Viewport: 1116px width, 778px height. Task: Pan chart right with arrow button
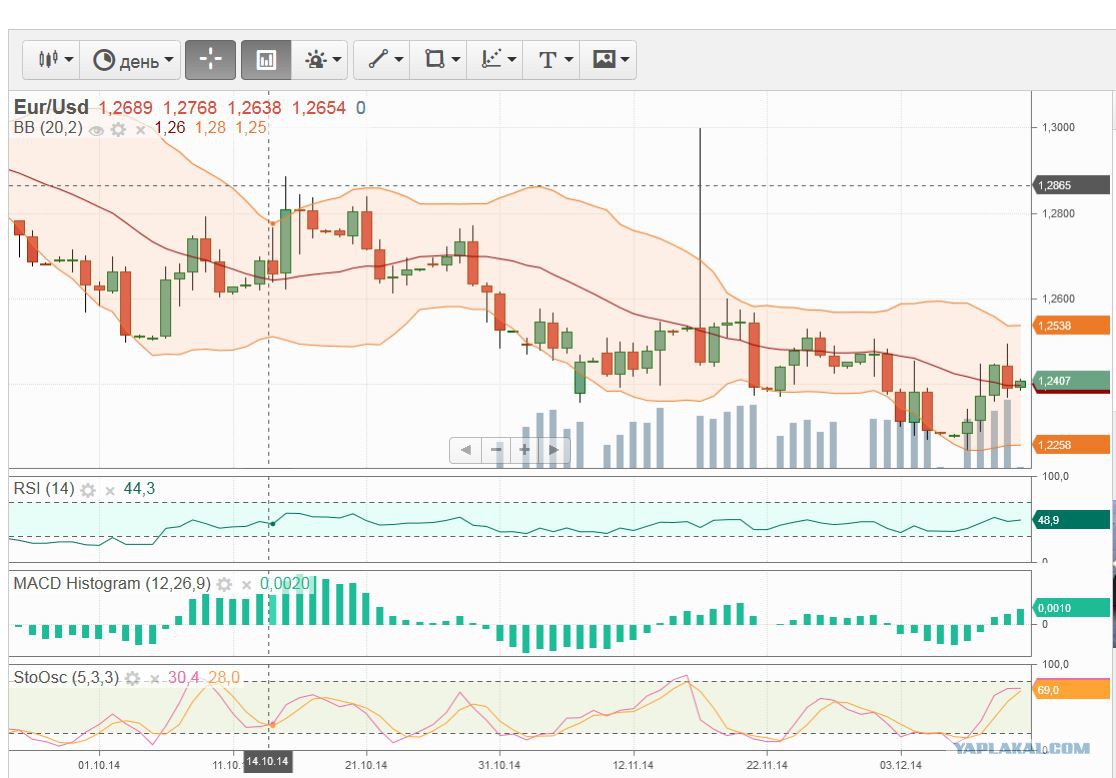(554, 450)
